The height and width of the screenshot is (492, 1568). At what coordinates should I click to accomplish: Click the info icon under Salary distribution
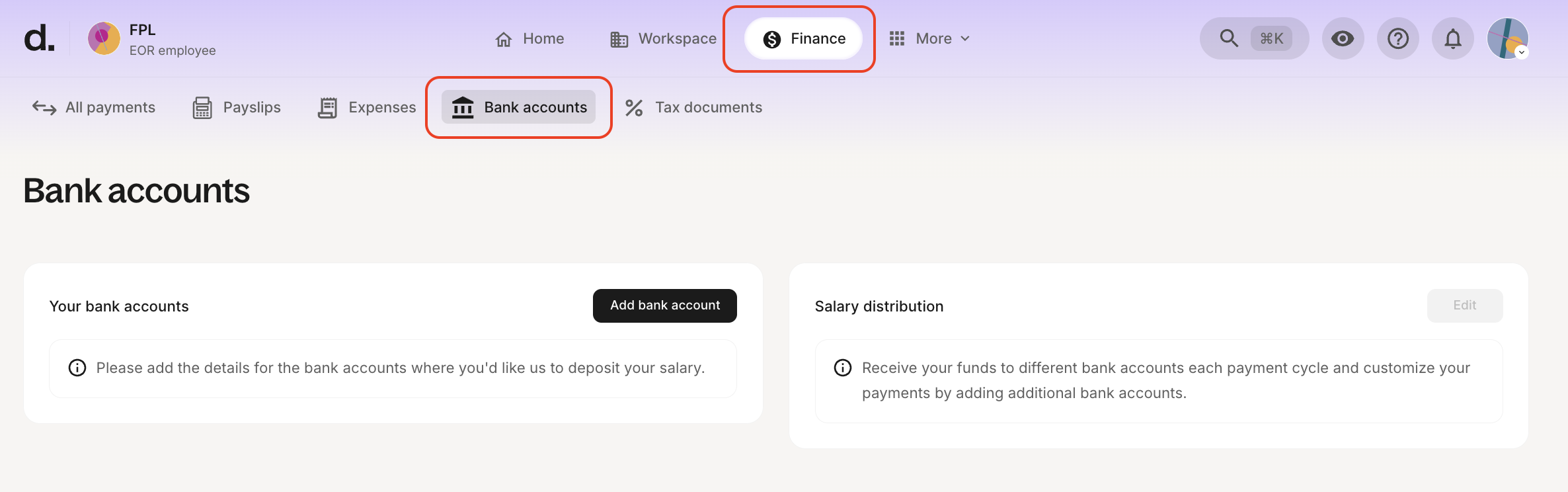[842, 368]
